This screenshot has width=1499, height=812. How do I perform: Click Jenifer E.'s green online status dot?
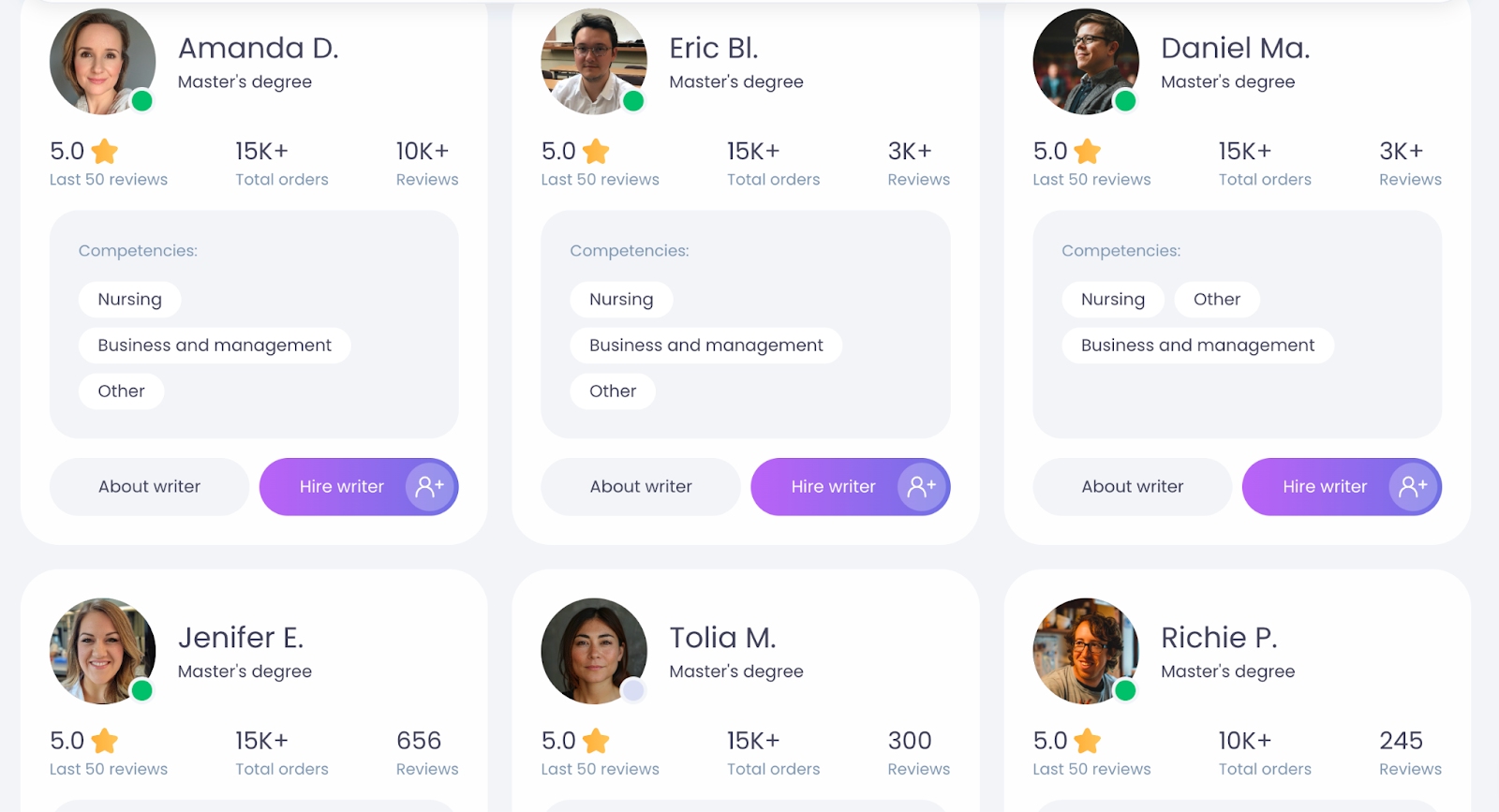(x=142, y=691)
